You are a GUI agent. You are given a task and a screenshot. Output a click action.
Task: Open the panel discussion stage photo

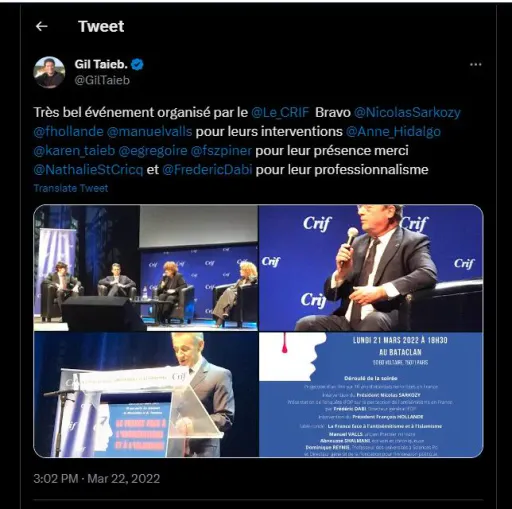click(x=146, y=268)
